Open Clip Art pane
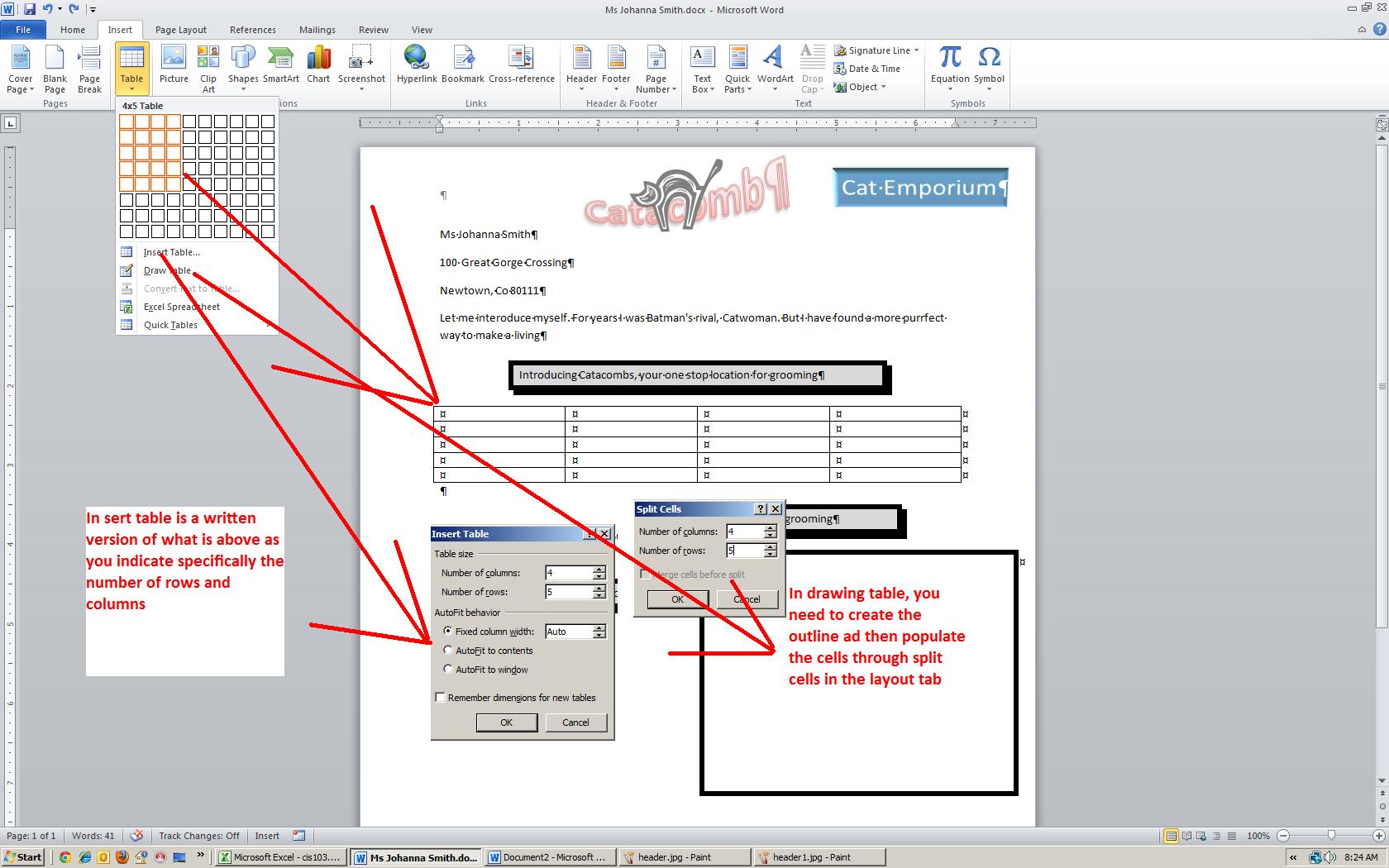This screenshot has width=1389, height=868. click(208, 69)
